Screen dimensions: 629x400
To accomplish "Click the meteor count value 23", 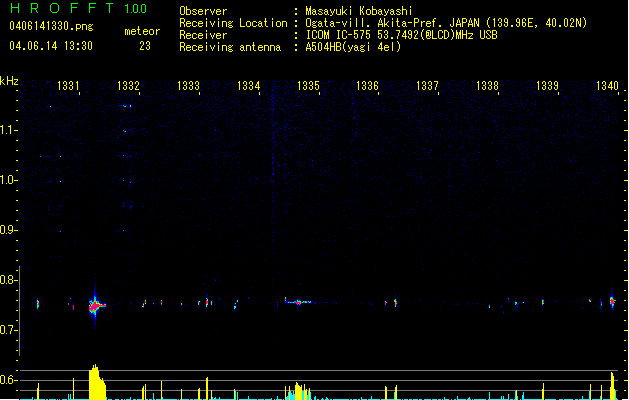I will pos(145,46).
